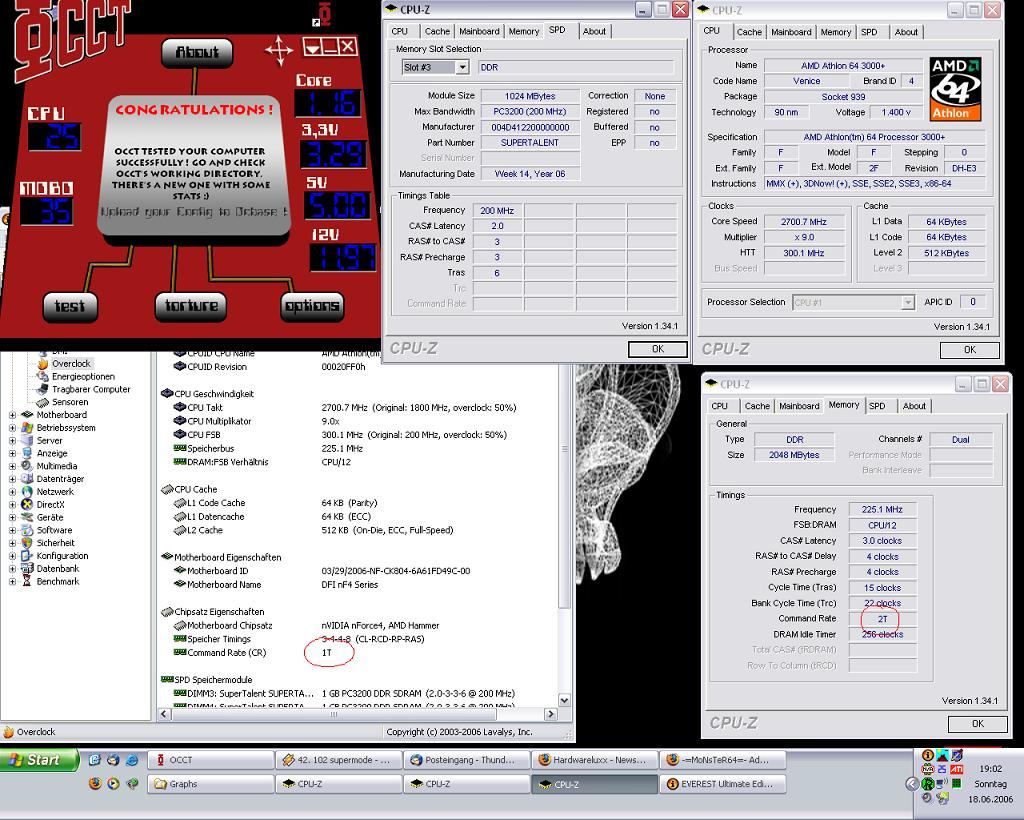Select the Server icon in EVEREST tree
The image size is (1024, 820).
tap(27, 441)
